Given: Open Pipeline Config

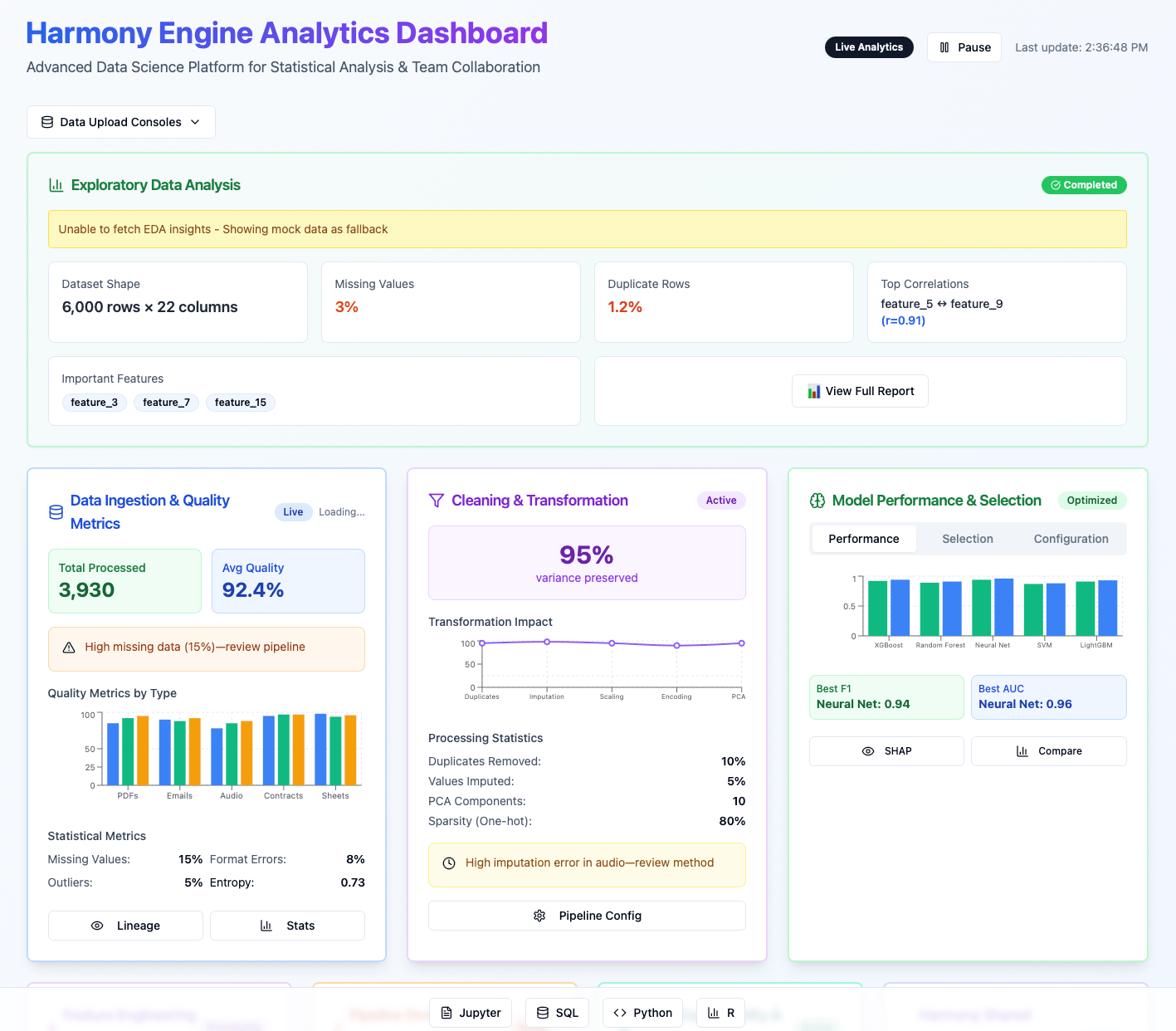Looking at the screenshot, I should tap(587, 916).
